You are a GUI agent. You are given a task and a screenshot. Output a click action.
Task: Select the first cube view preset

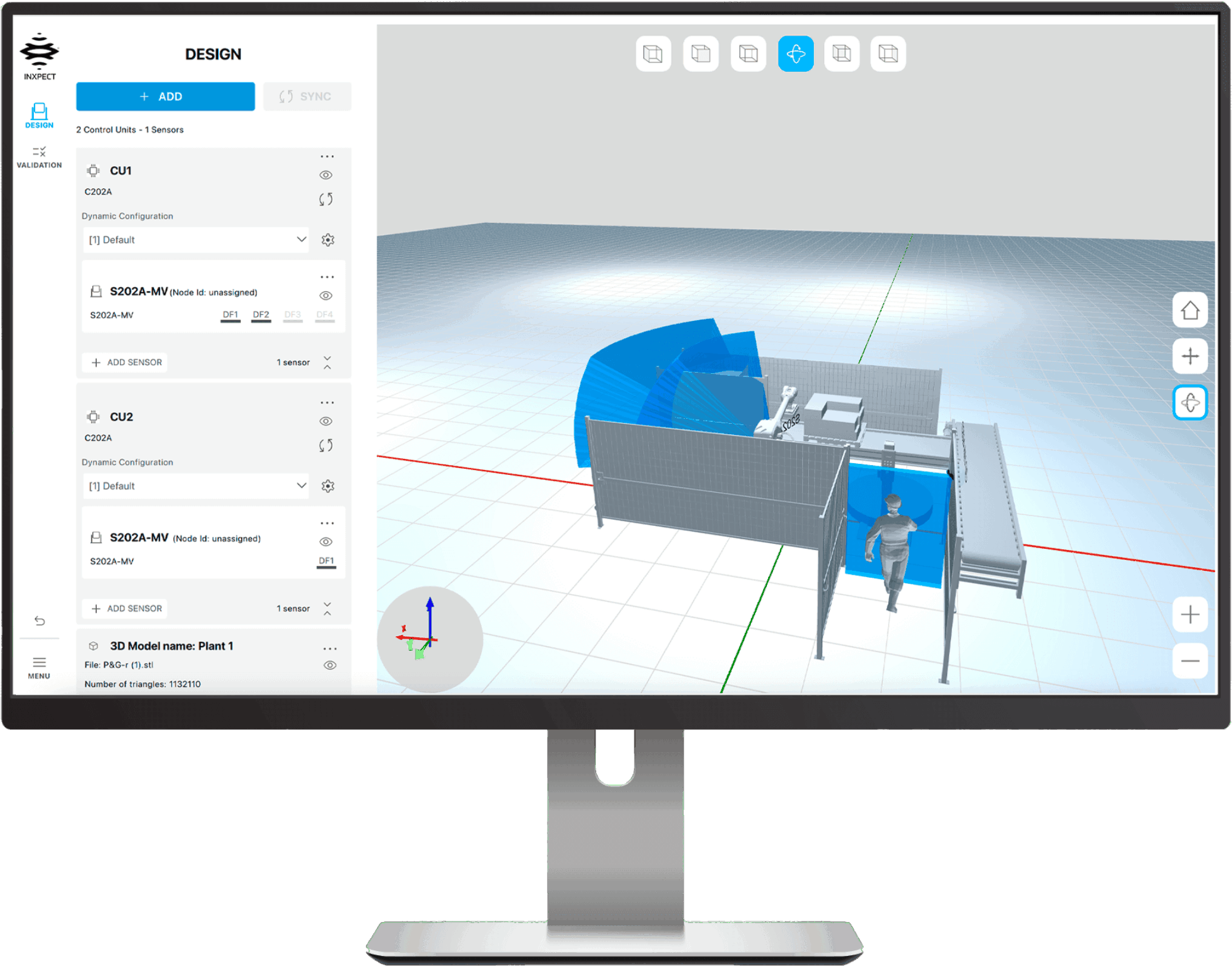[x=653, y=54]
